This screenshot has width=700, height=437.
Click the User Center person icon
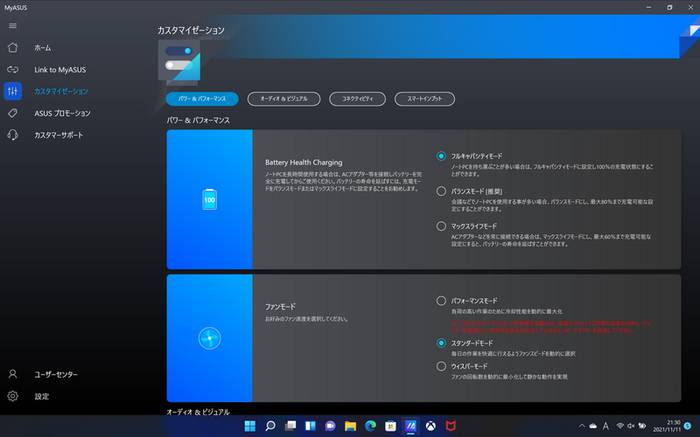pos(12,374)
